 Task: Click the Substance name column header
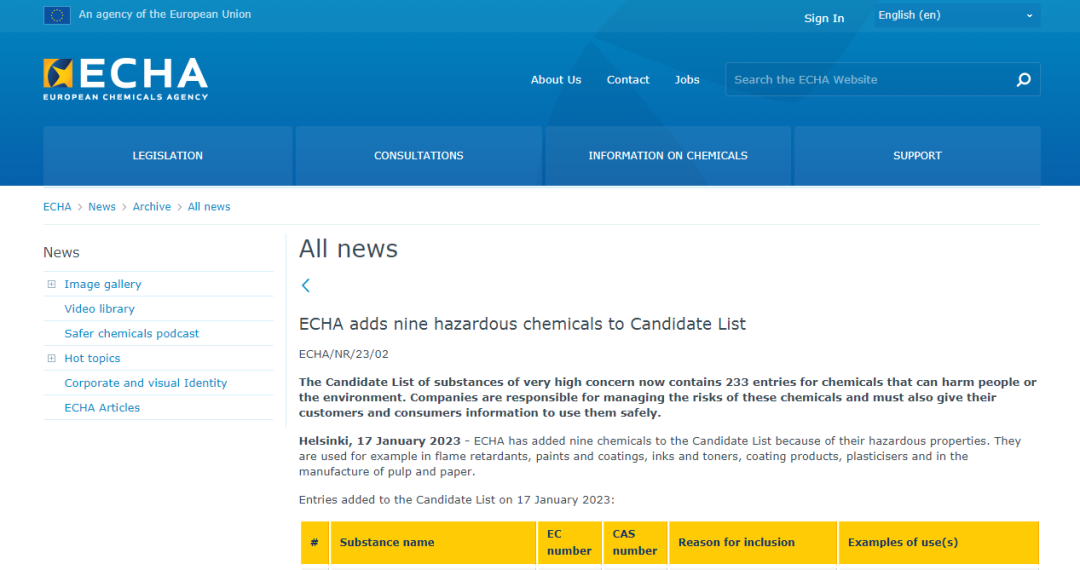tap(433, 542)
